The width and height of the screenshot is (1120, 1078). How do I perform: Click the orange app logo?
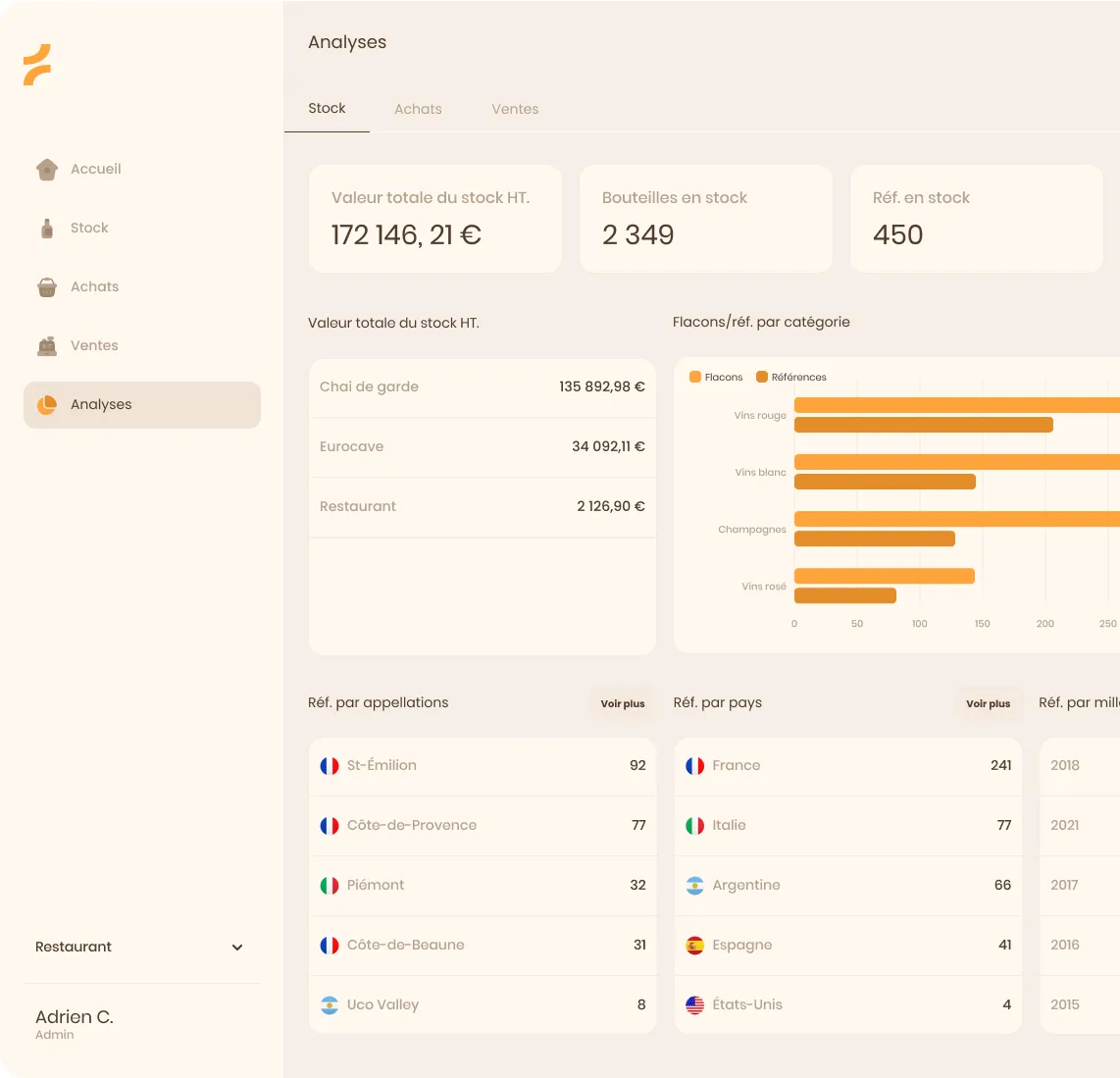[37, 65]
